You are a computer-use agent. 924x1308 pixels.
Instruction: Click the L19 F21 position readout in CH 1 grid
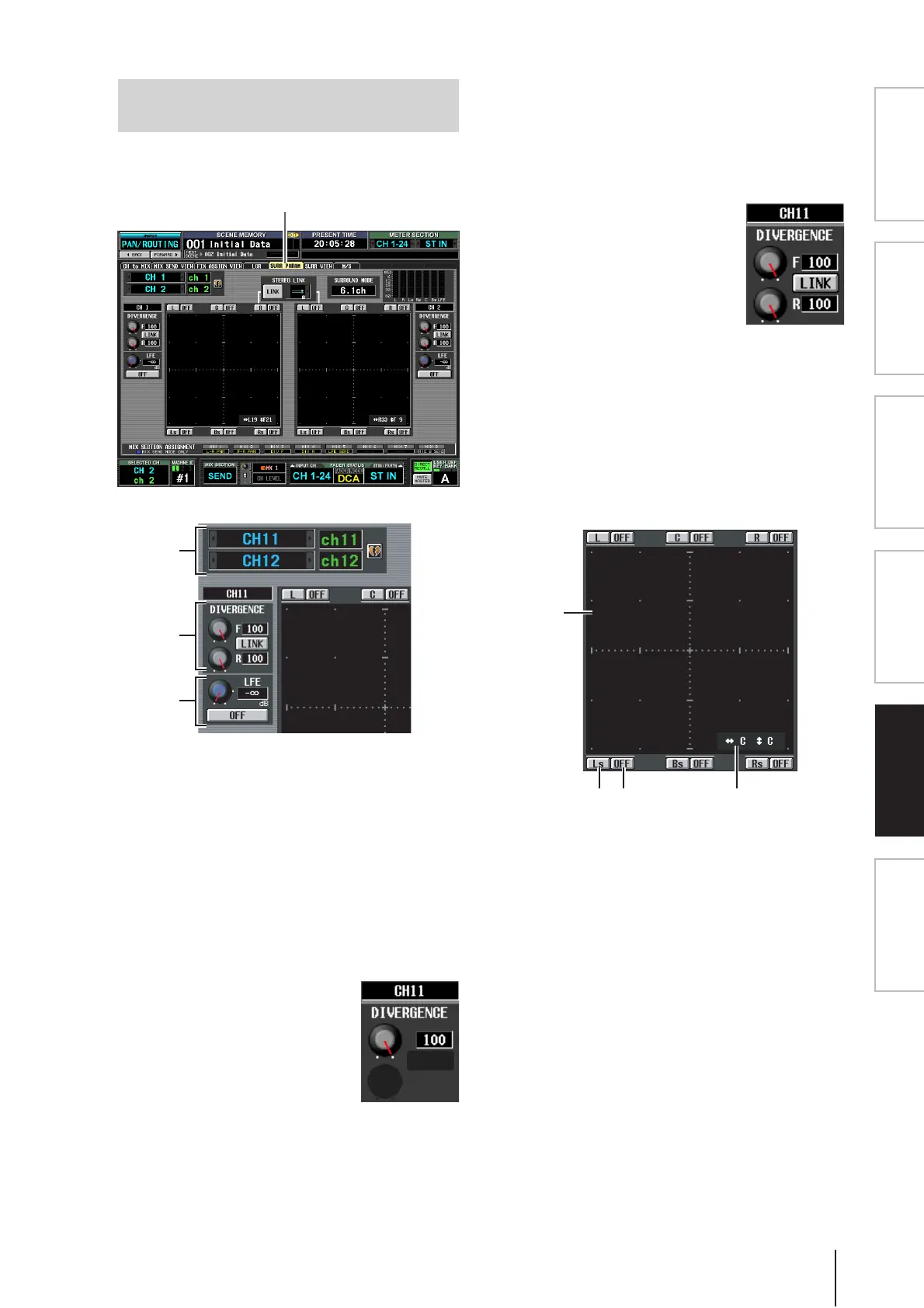coord(256,419)
